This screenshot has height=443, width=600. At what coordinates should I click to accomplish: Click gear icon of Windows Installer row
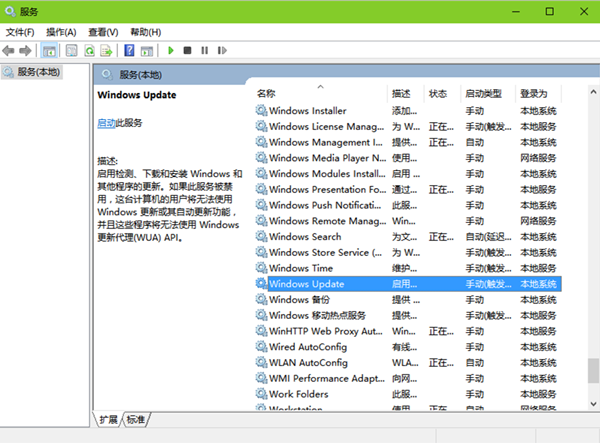tap(261, 111)
